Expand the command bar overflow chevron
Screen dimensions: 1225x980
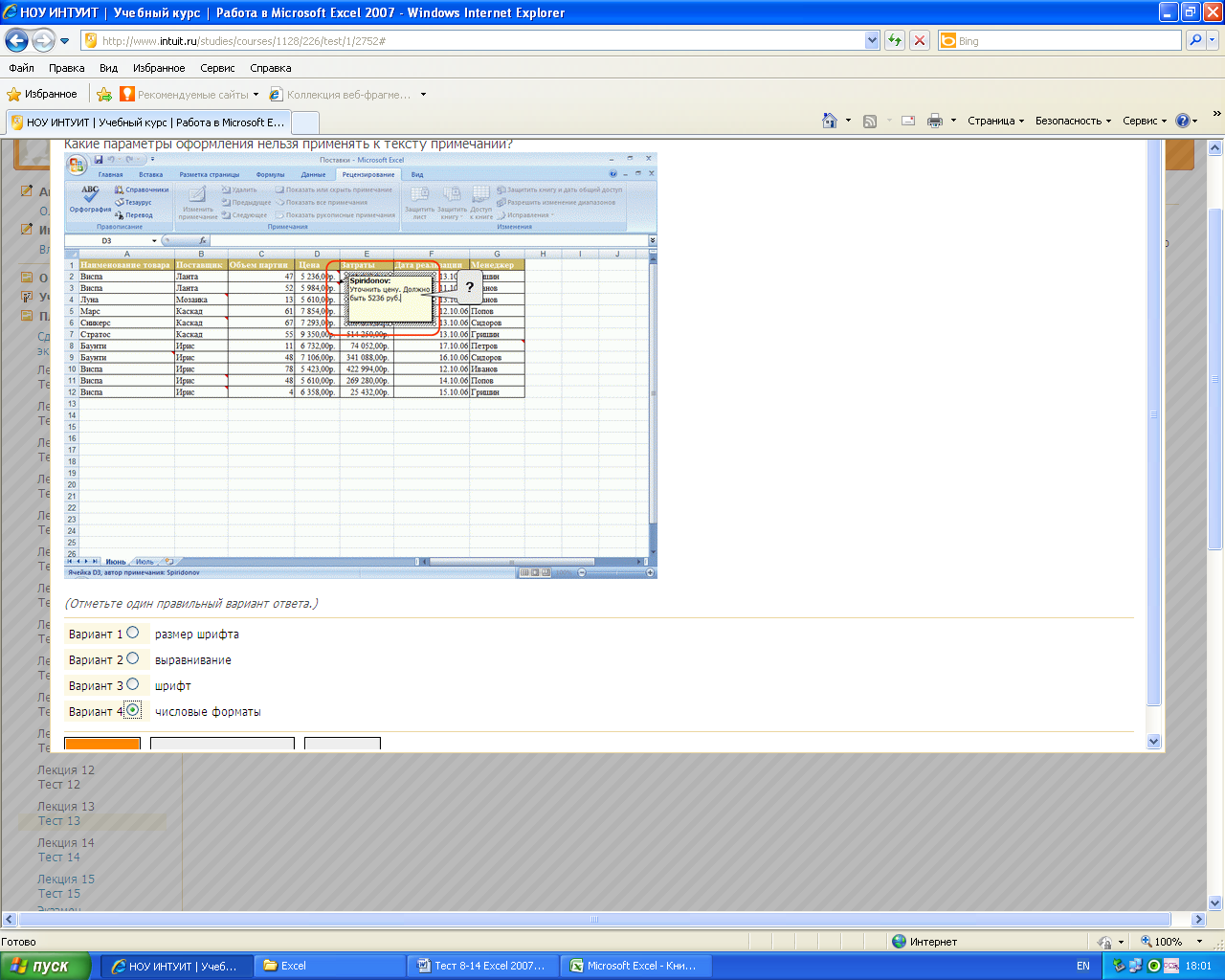coord(1216,114)
